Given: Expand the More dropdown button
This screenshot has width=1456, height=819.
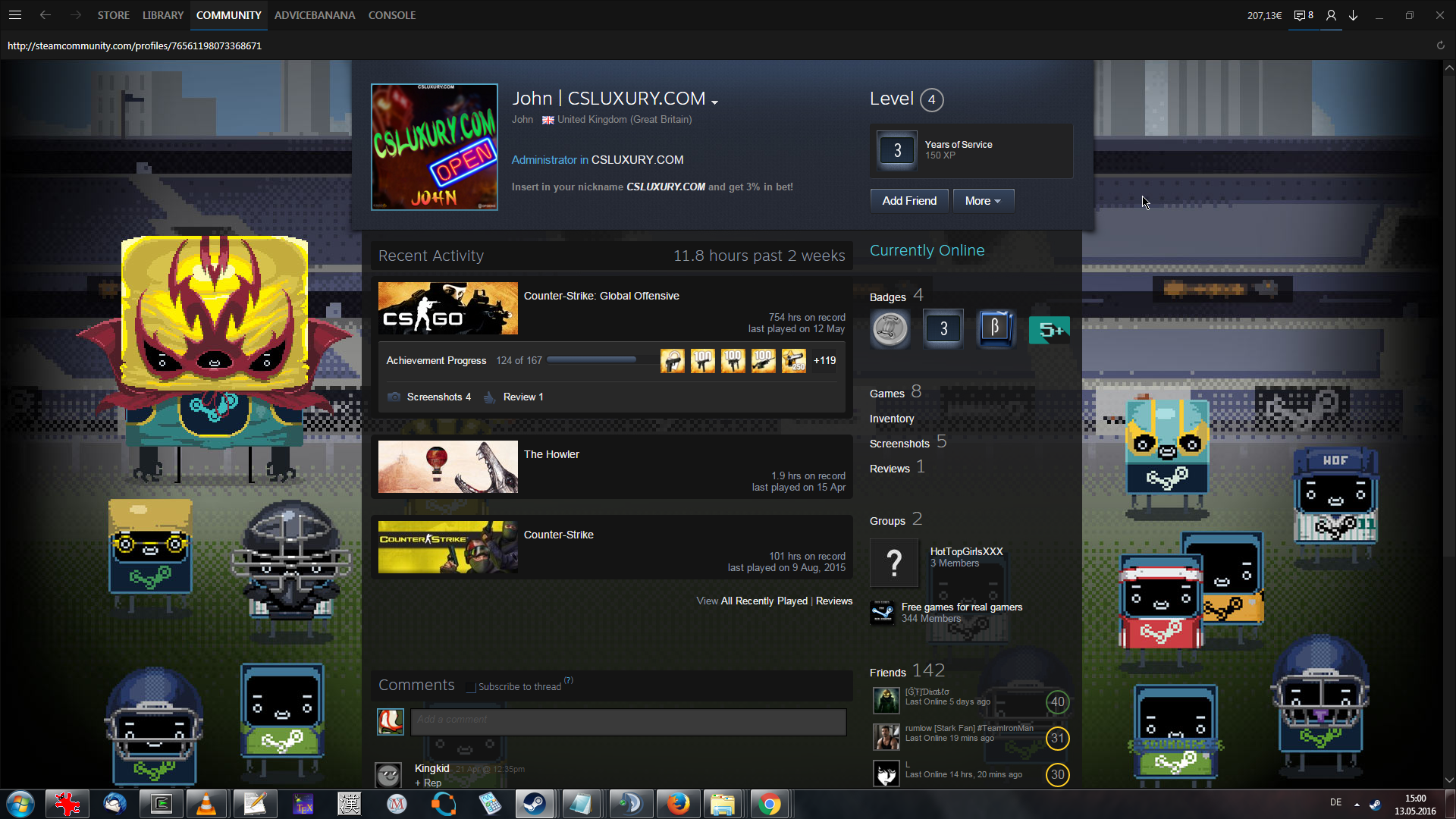Looking at the screenshot, I should [x=983, y=201].
